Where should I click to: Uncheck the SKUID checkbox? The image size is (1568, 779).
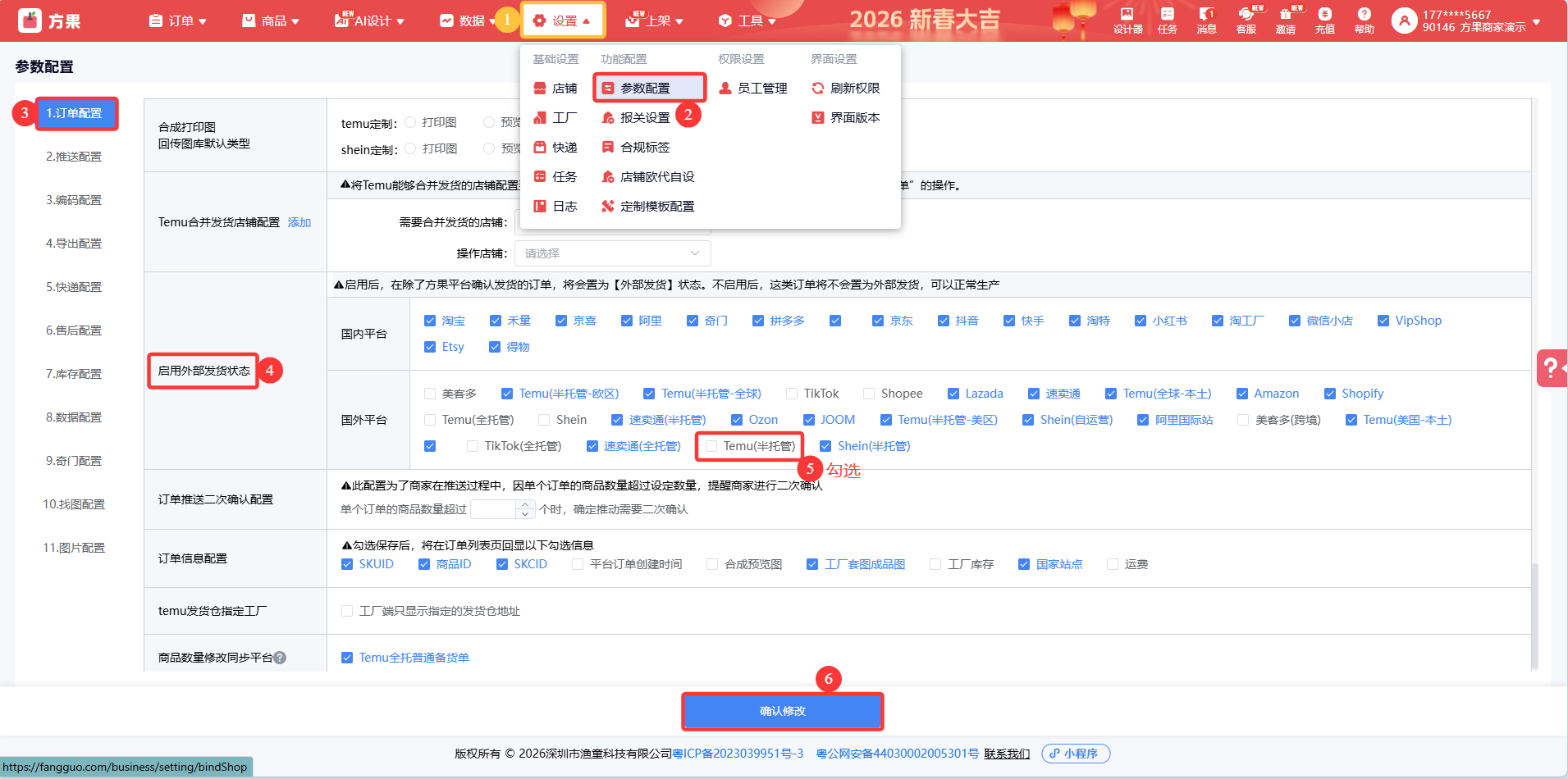(x=347, y=564)
